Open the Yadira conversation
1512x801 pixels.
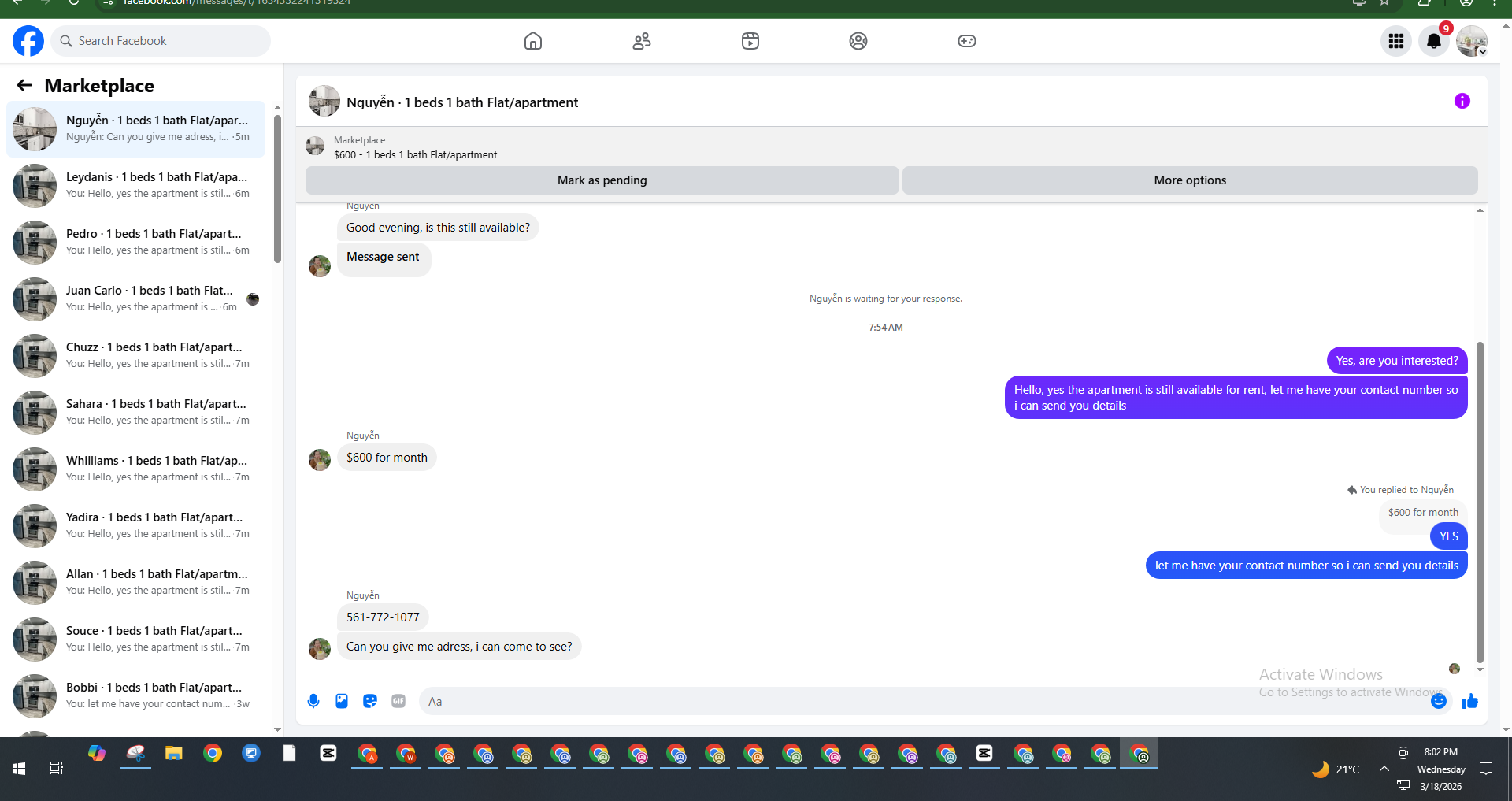click(135, 526)
